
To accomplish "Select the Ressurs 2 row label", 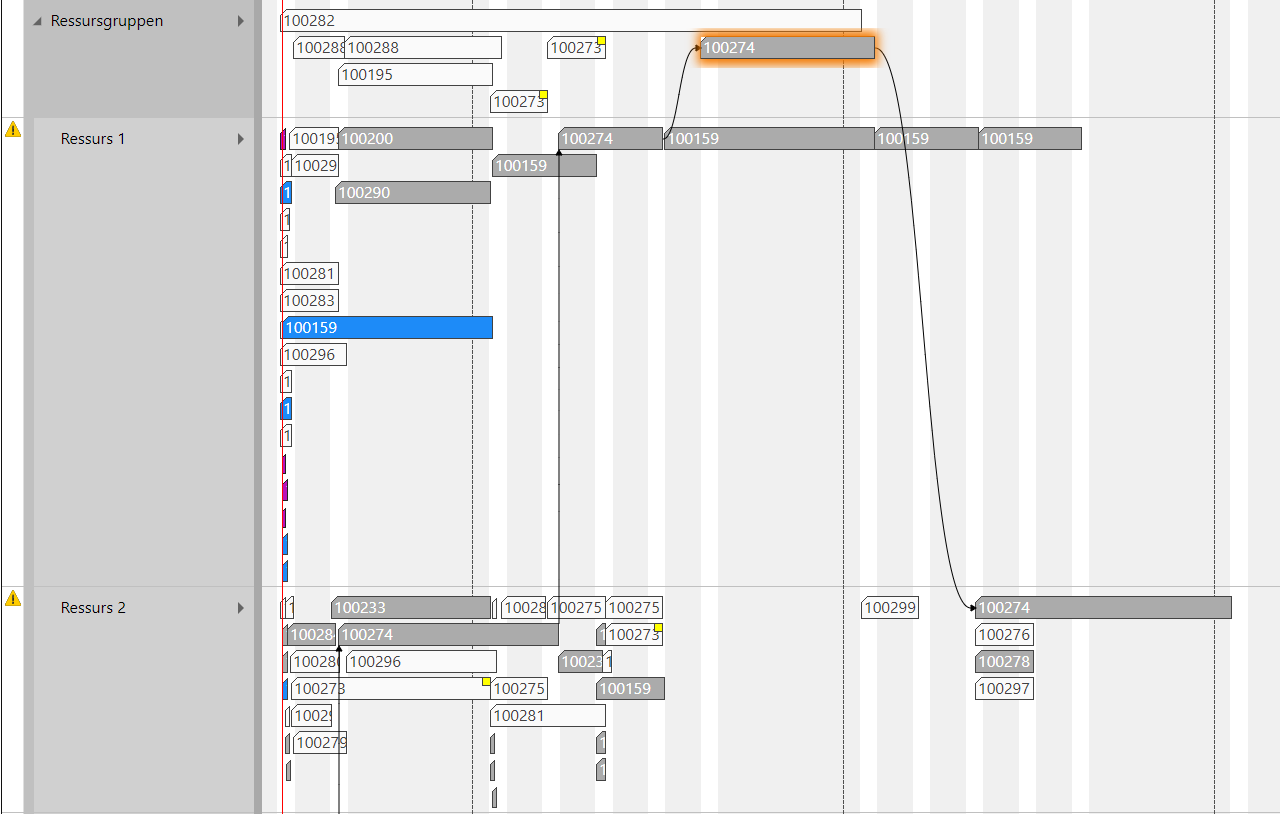I will 93,608.
